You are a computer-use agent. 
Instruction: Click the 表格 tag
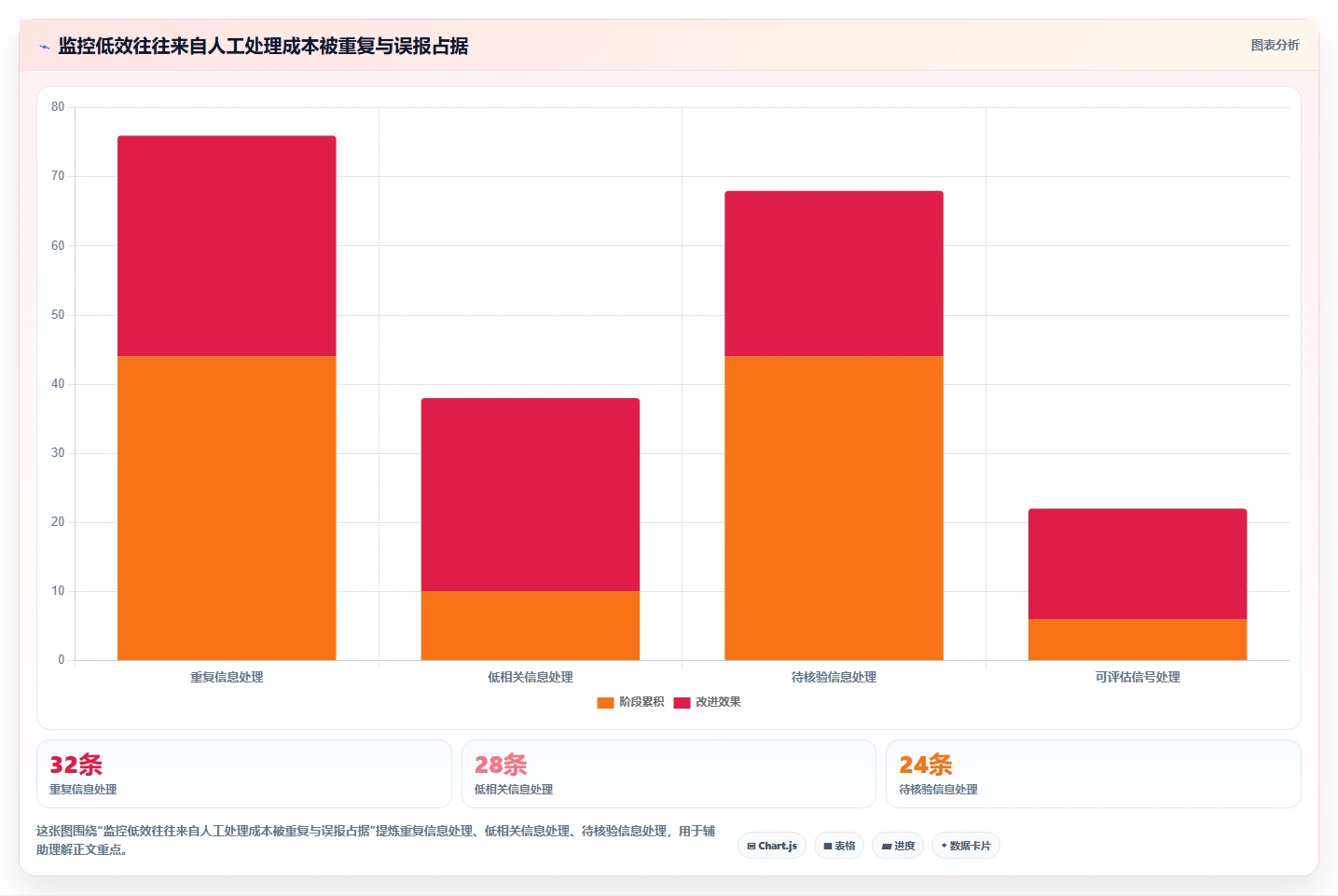coord(839,846)
